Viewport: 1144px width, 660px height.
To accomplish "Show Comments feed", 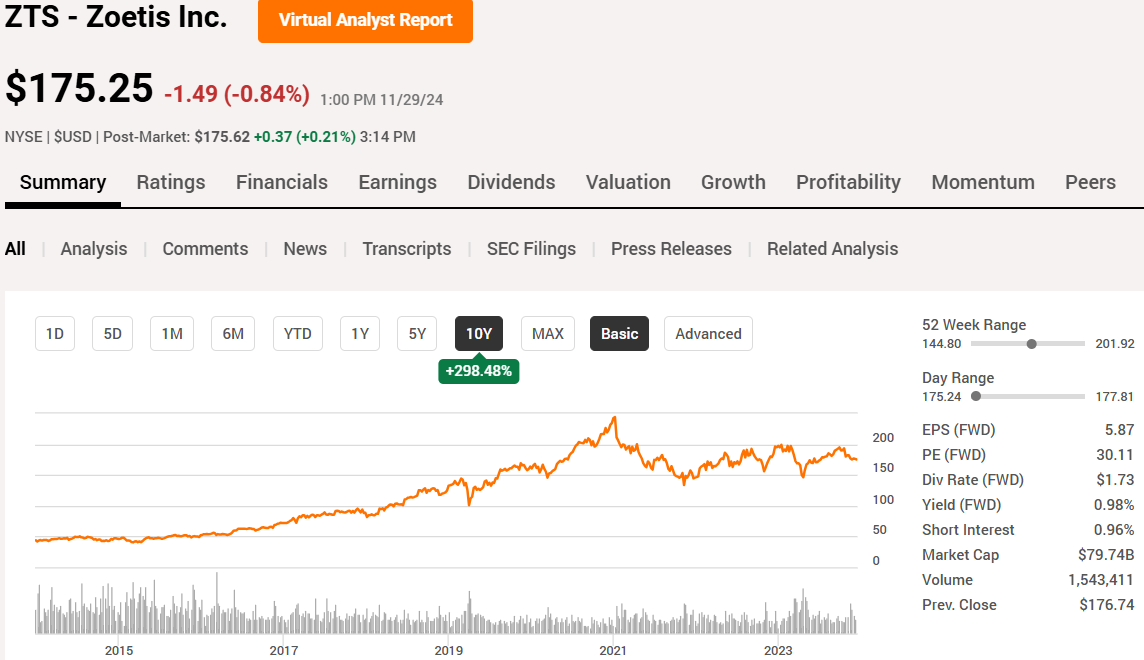I will pos(205,249).
